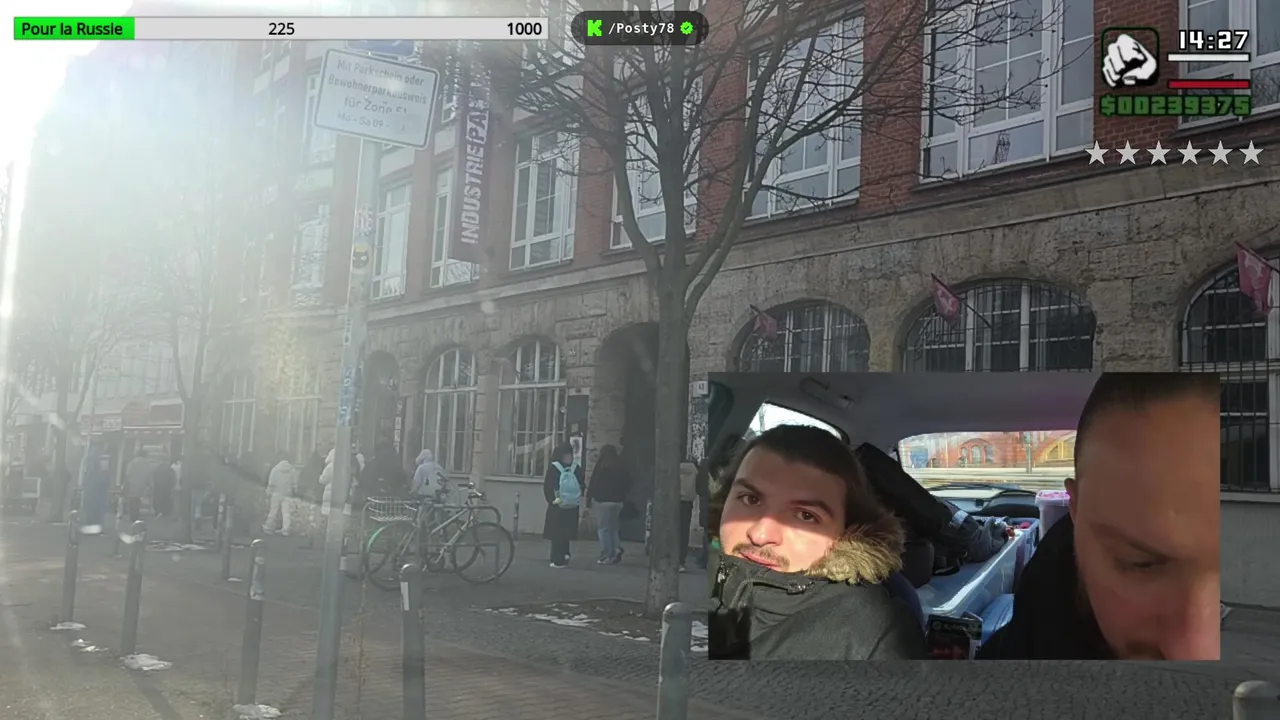Screen dimensions: 1280x720
Task: Click the 'Pour la Russie' goal label
Action: [72, 29]
